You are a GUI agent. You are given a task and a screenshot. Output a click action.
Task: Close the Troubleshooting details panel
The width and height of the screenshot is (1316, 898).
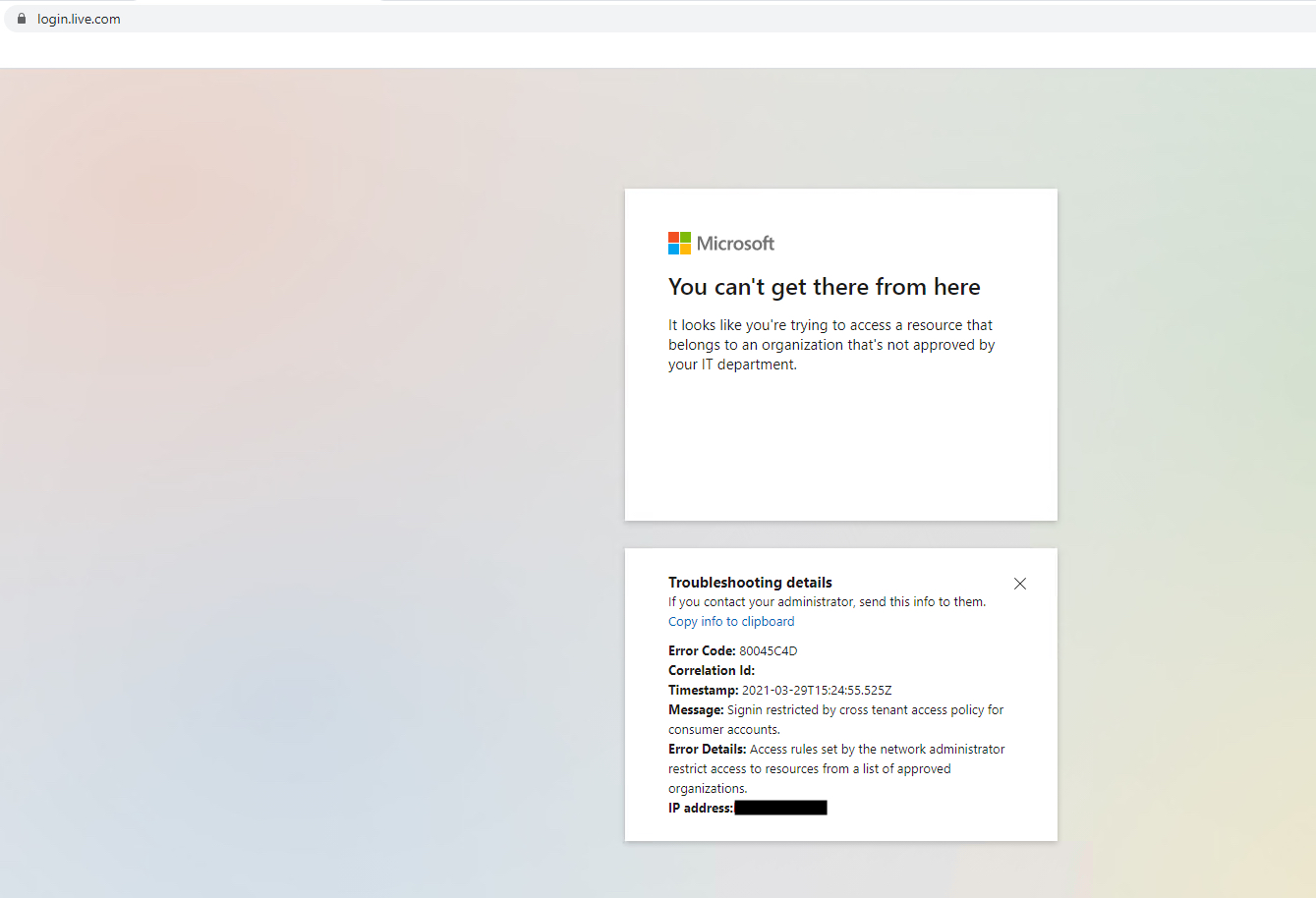pyautogui.click(x=1020, y=584)
